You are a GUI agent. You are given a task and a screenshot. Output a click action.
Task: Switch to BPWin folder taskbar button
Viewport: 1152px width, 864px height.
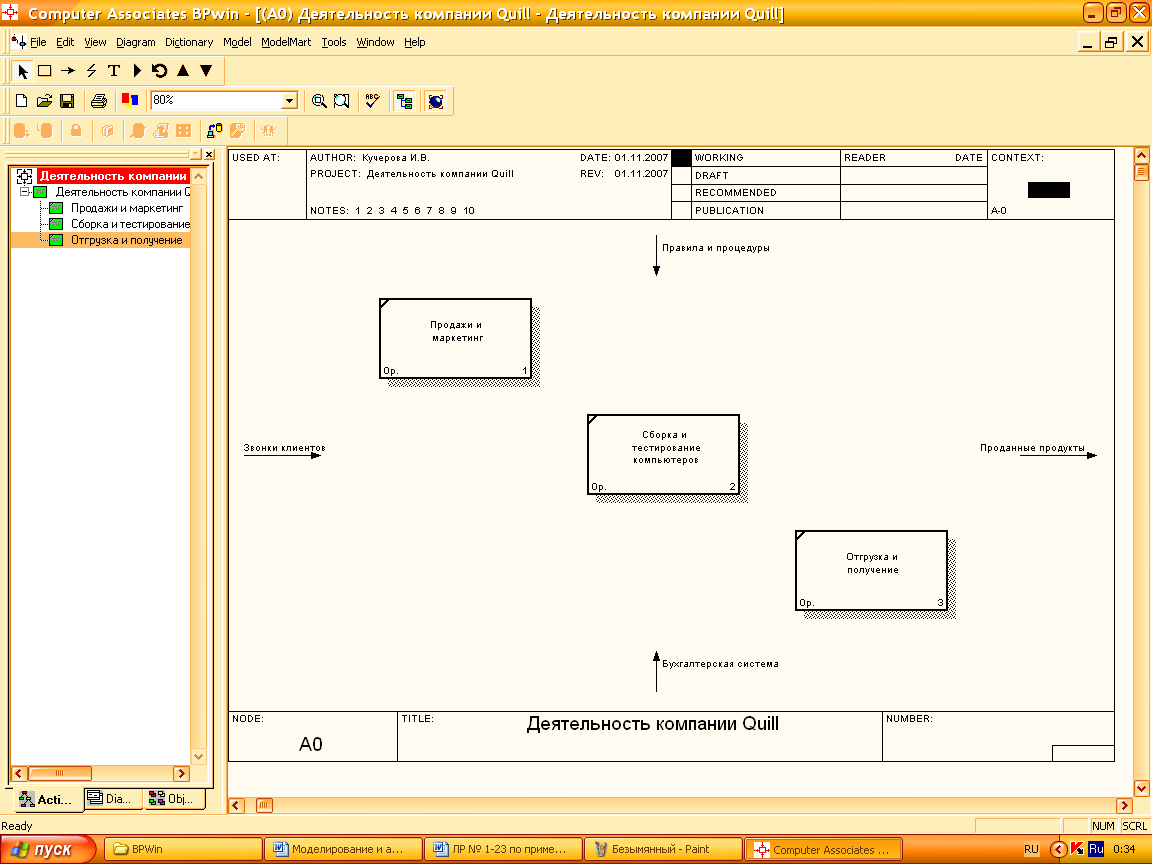[184, 849]
